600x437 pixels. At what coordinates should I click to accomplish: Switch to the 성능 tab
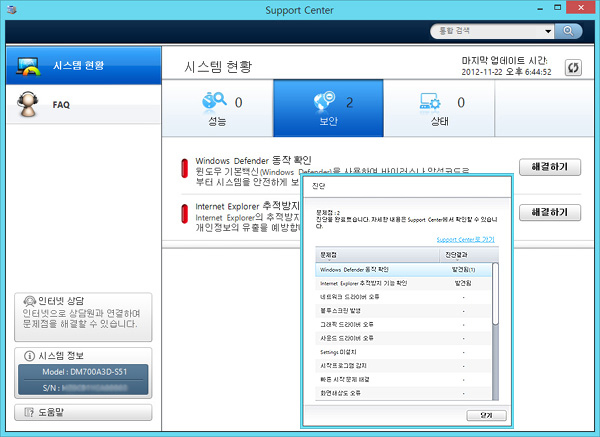point(217,108)
